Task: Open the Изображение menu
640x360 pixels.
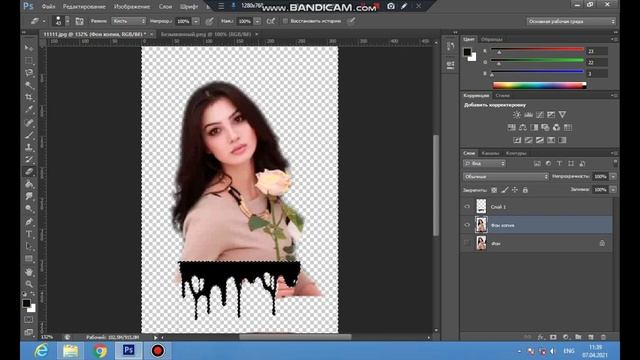Action: click(x=132, y=7)
